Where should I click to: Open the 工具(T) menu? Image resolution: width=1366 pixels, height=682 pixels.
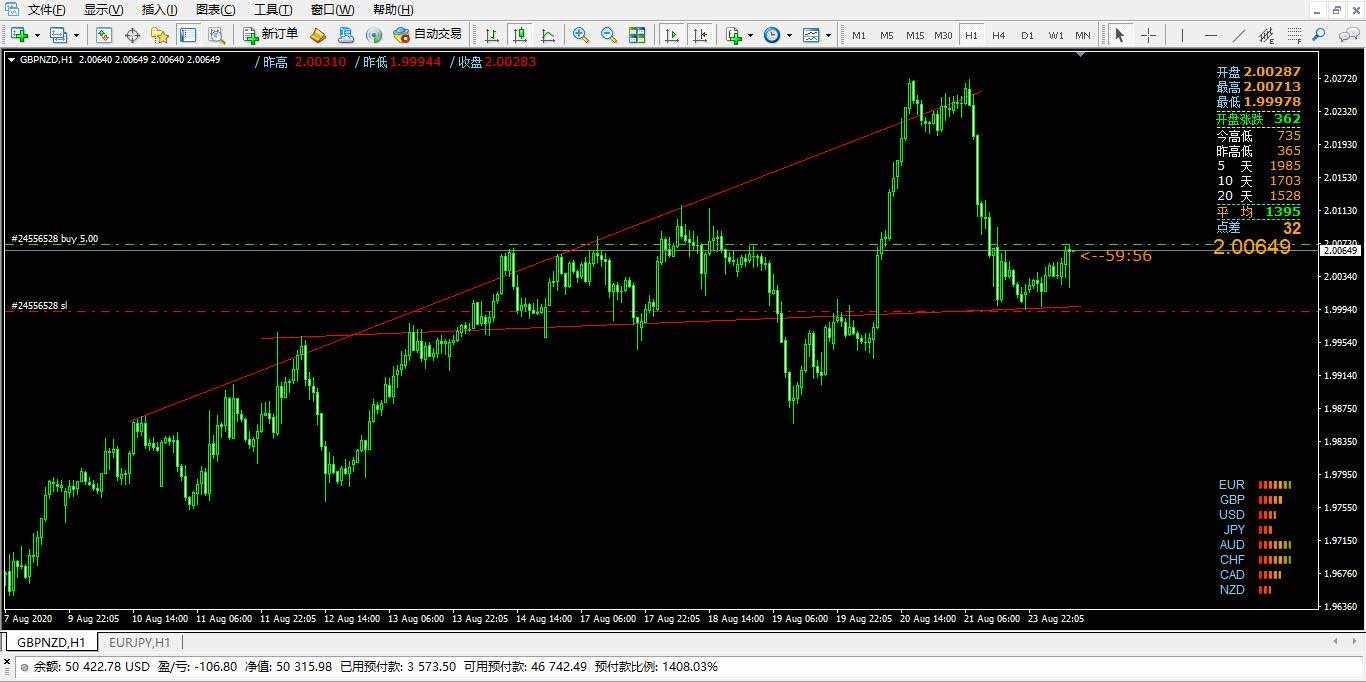273,10
